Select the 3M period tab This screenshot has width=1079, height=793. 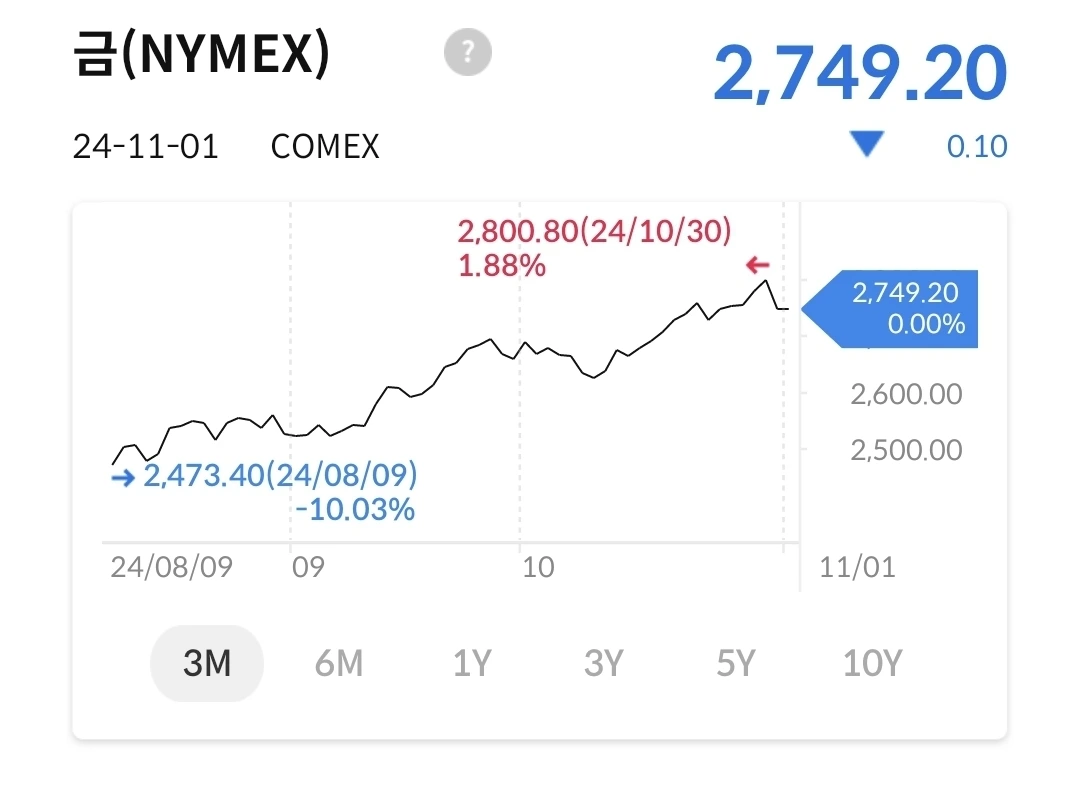tap(207, 663)
